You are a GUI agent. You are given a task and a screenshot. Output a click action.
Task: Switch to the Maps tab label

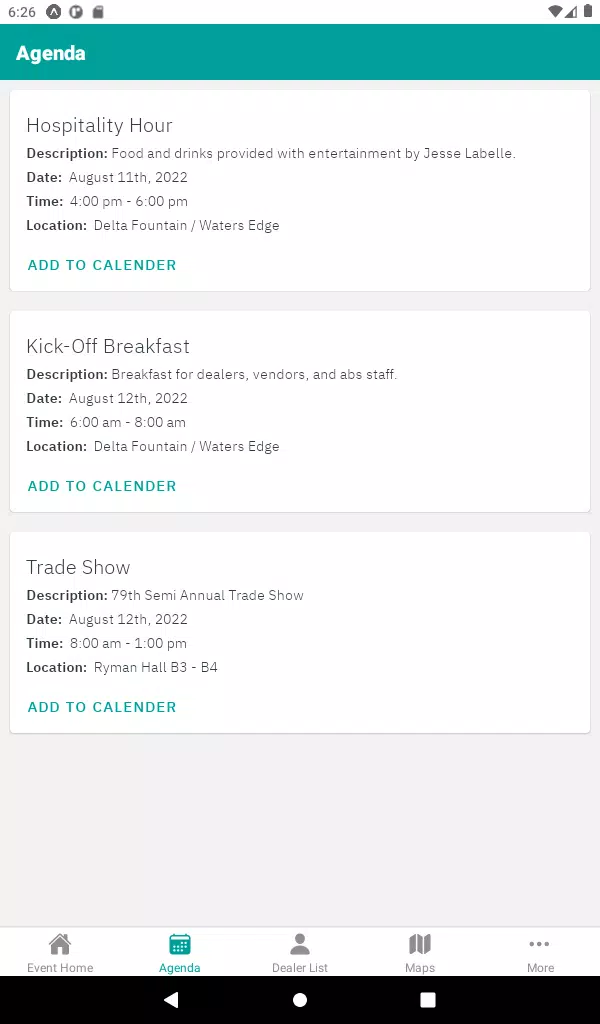tap(420, 968)
